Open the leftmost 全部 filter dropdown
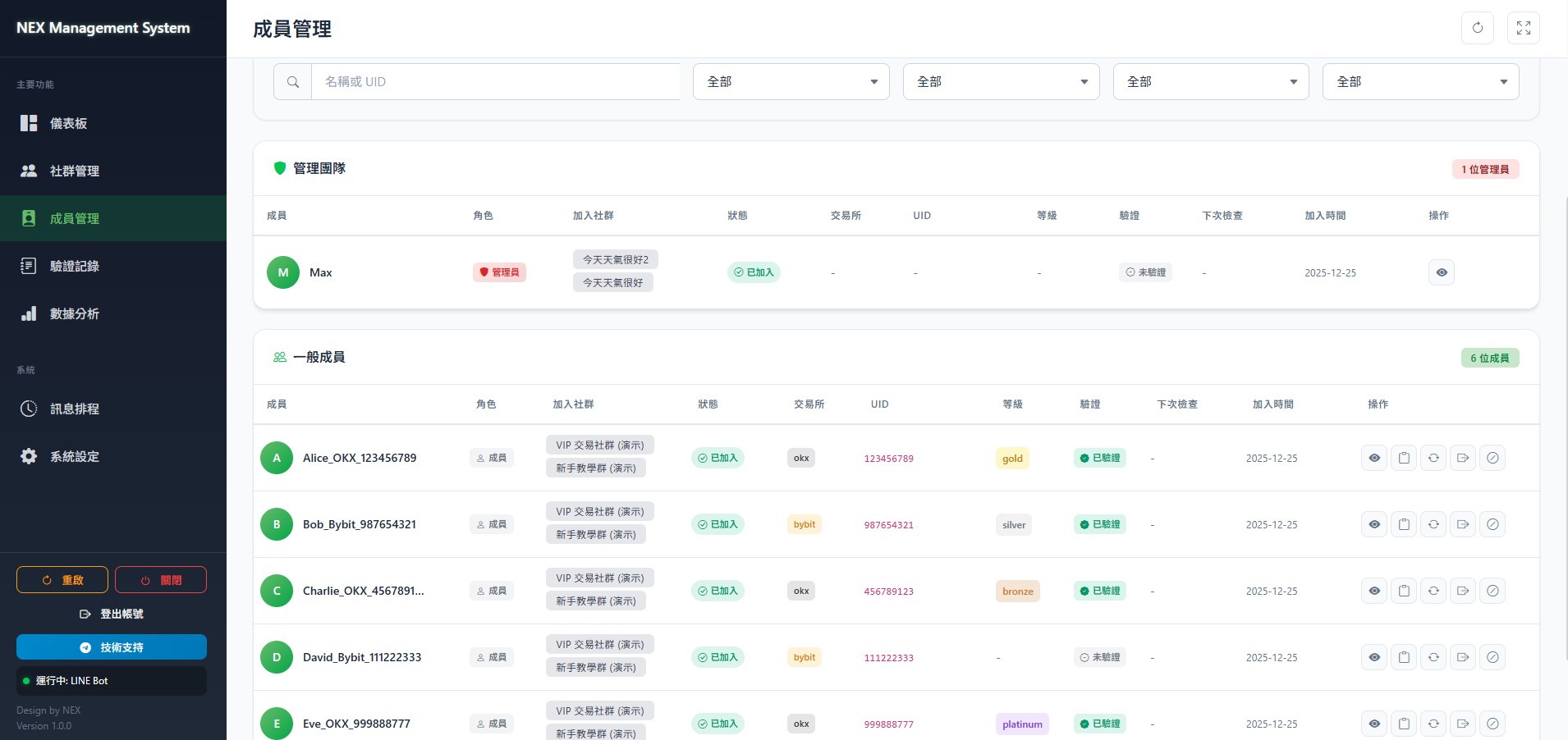The width and height of the screenshot is (1568, 740). (x=791, y=82)
